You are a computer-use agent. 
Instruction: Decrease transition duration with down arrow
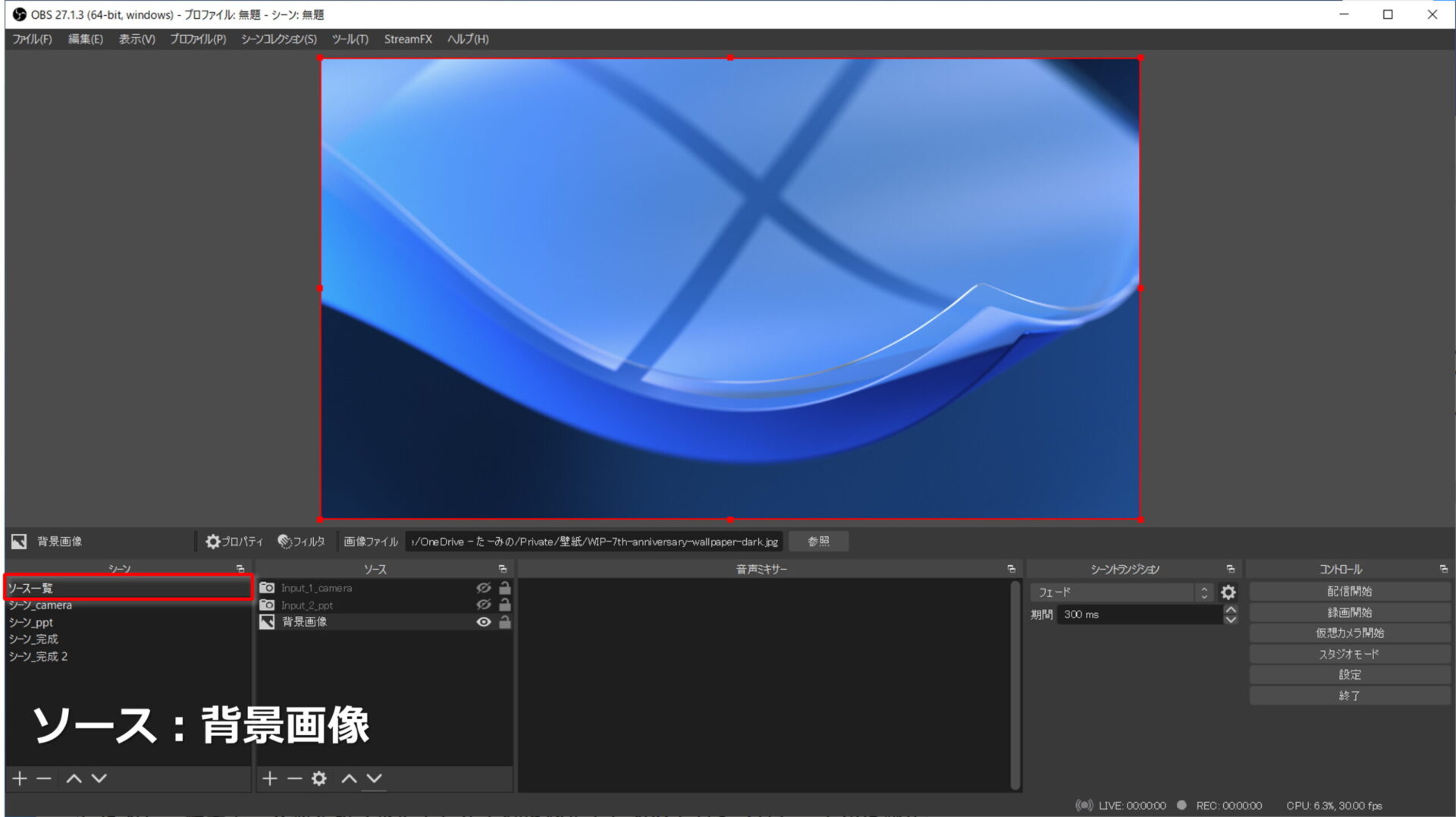point(1231,620)
